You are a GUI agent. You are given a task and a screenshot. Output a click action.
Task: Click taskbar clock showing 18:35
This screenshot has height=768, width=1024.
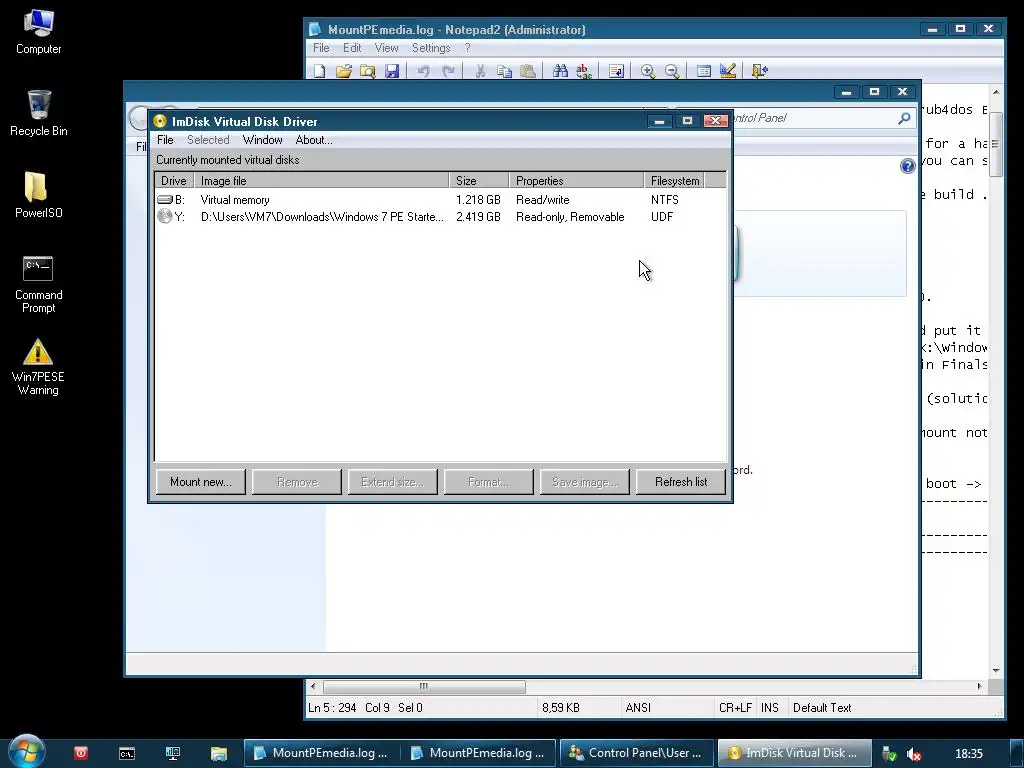[x=968, y=754]
